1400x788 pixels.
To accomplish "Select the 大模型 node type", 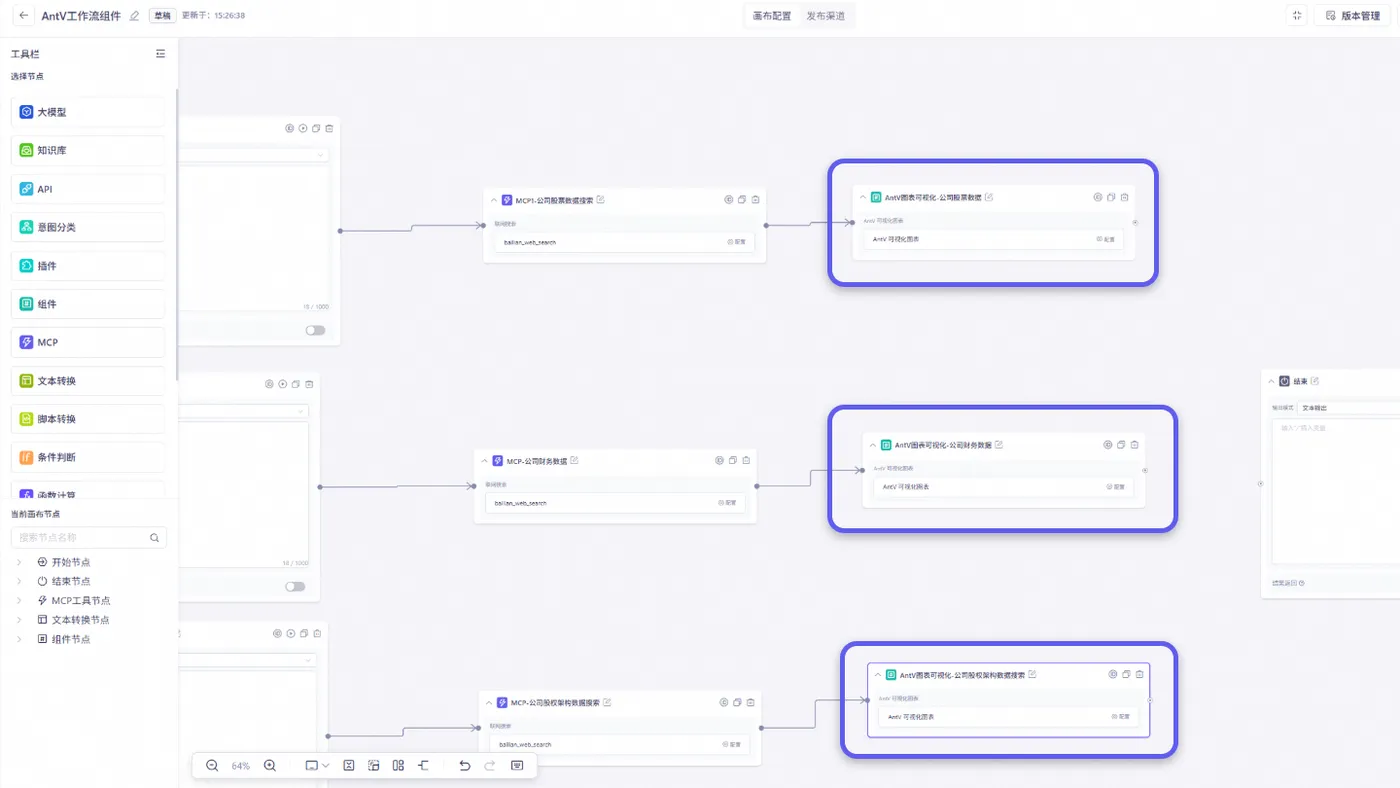I will 88,112.
